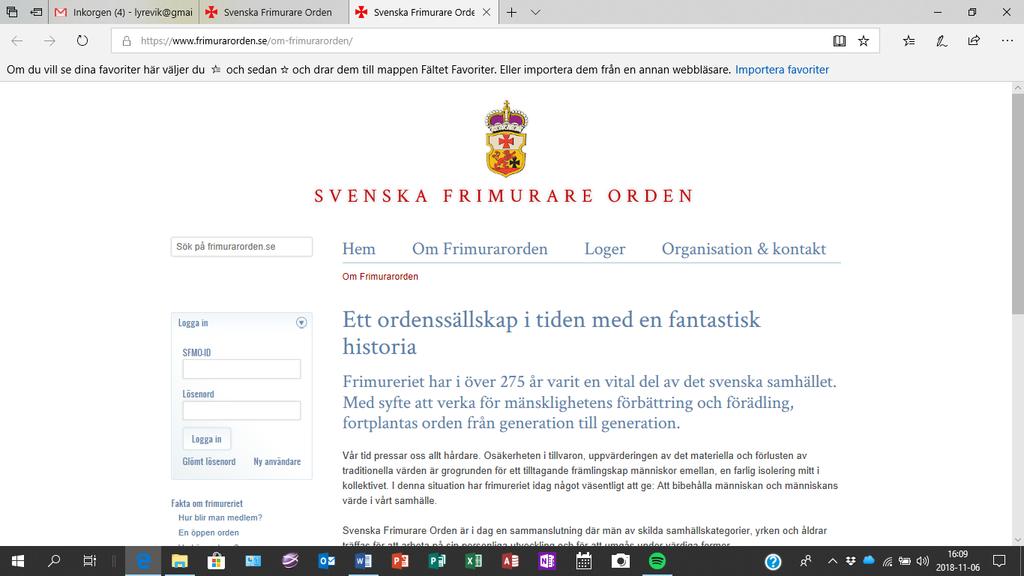Viewport: 1024px width, 576px height.
Task: Click the Fakta om frimureriet heading
Action: 206,503
